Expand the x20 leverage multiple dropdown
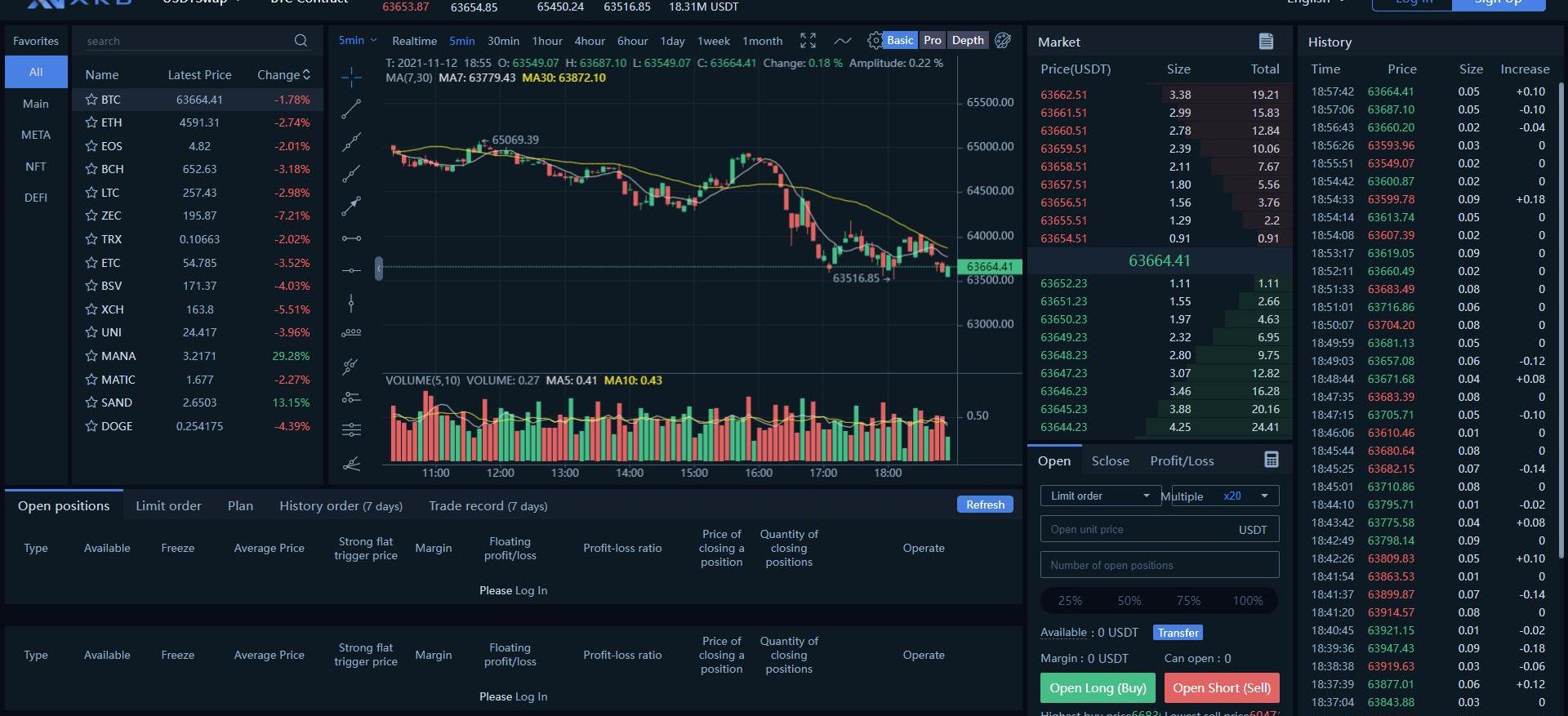Screen dimensions: 1568x716 1245,496
